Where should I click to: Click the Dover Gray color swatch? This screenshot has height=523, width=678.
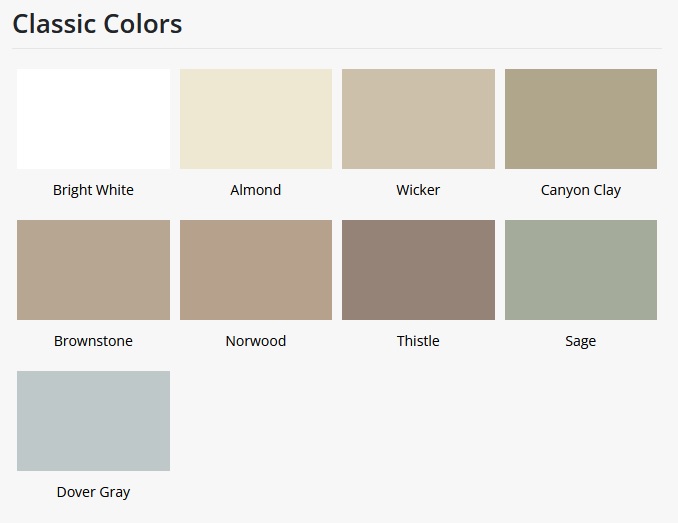(93, 421)
